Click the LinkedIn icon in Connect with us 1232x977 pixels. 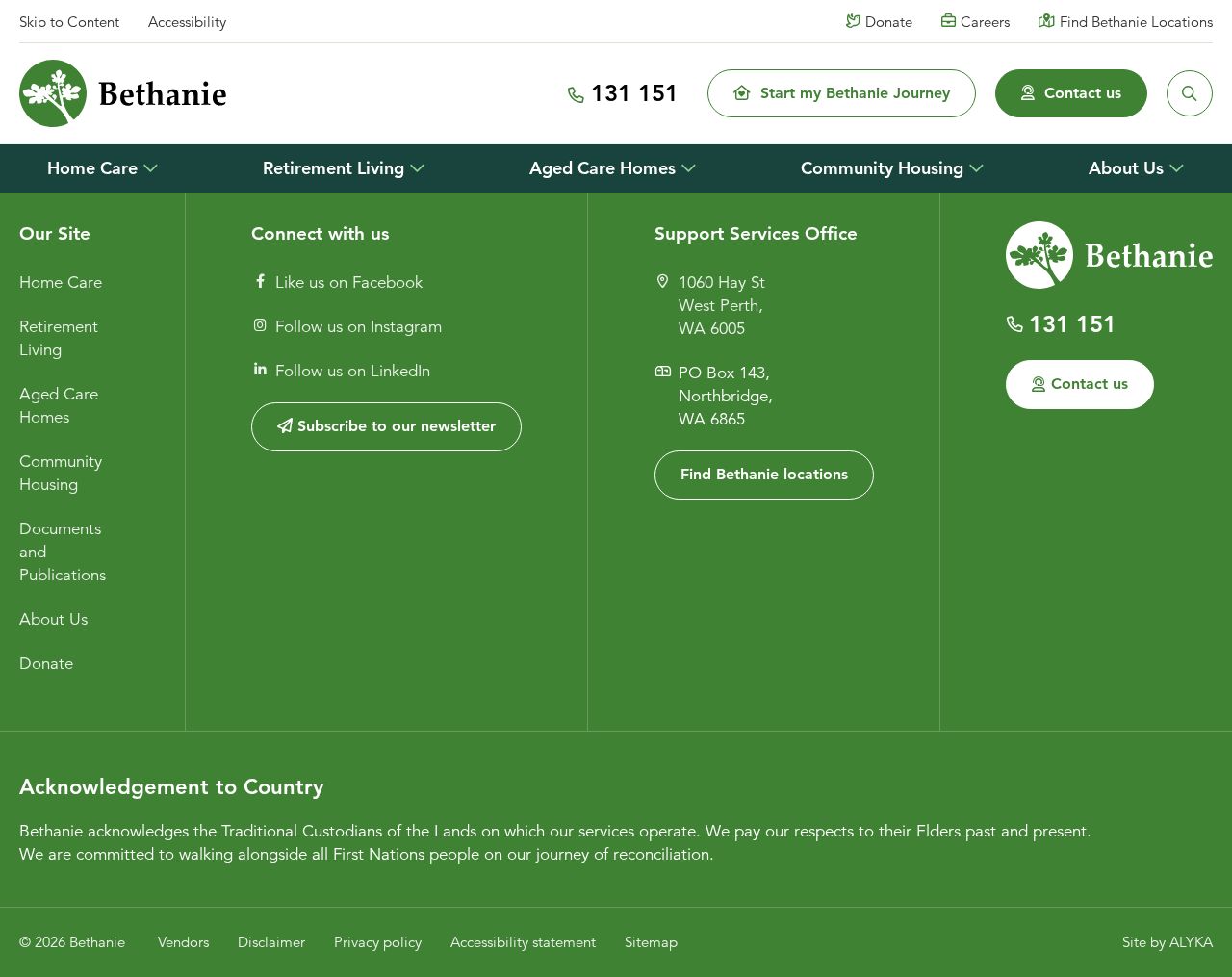[x=260, y=369]
